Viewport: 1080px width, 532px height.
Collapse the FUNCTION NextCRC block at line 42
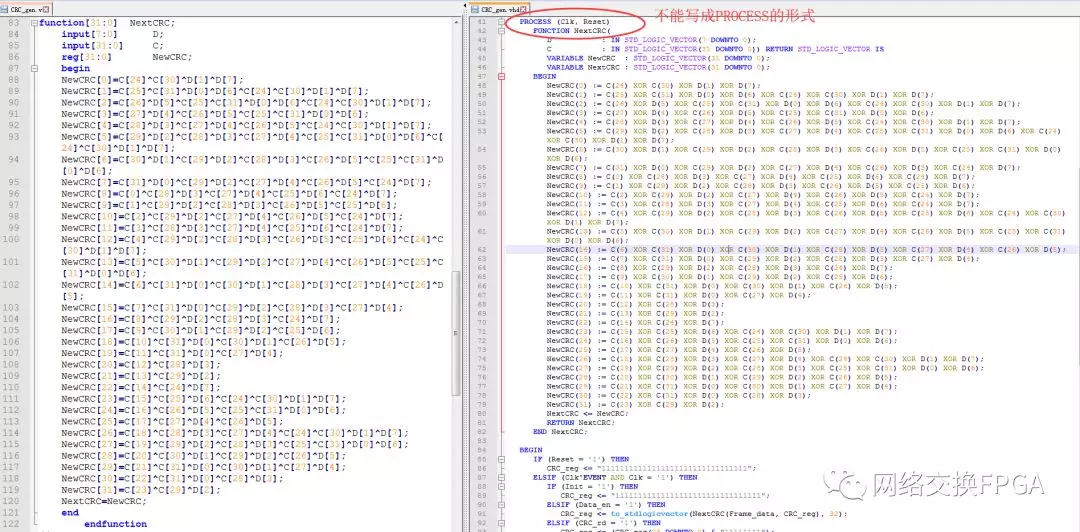click(501, 31)
